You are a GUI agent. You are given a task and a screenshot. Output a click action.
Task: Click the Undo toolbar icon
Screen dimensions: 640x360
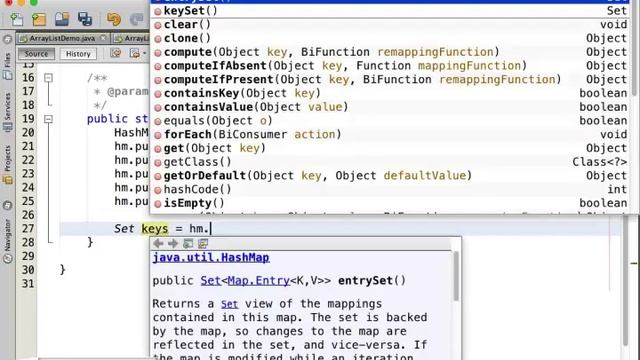pos(114,19)
